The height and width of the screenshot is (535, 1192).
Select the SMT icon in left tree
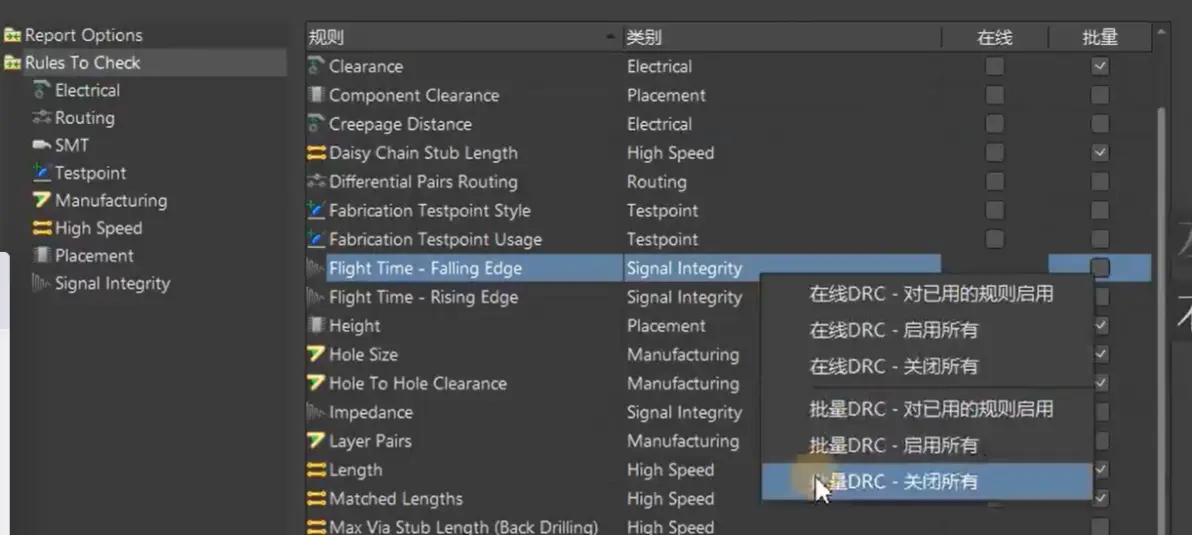coord(42,145)
